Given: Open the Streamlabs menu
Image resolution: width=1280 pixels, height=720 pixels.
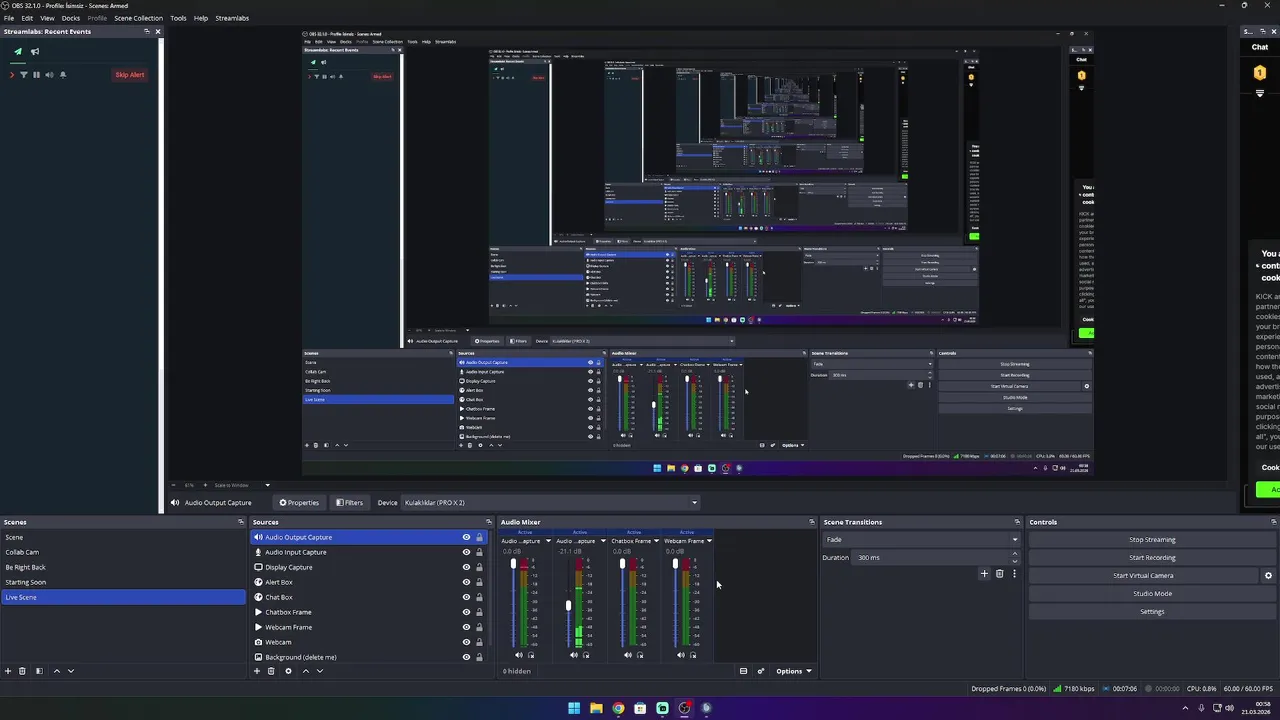Looking at the screenshot, I should click(x=232, y=18).
